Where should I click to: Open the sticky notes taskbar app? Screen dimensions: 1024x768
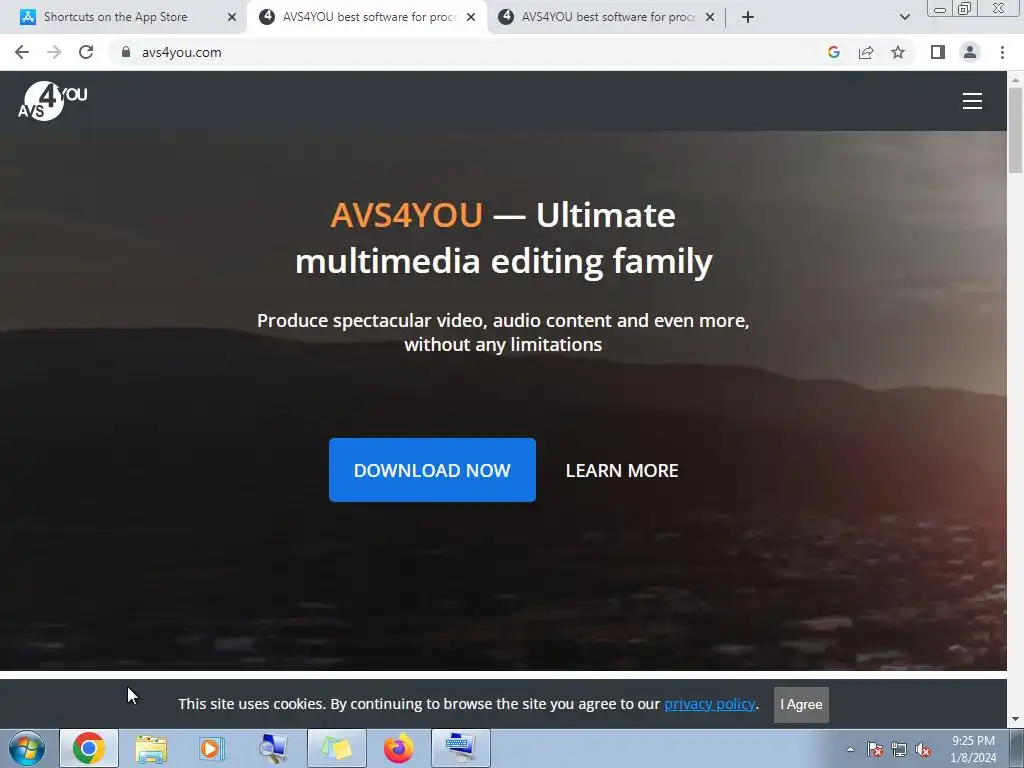point(337,748)
